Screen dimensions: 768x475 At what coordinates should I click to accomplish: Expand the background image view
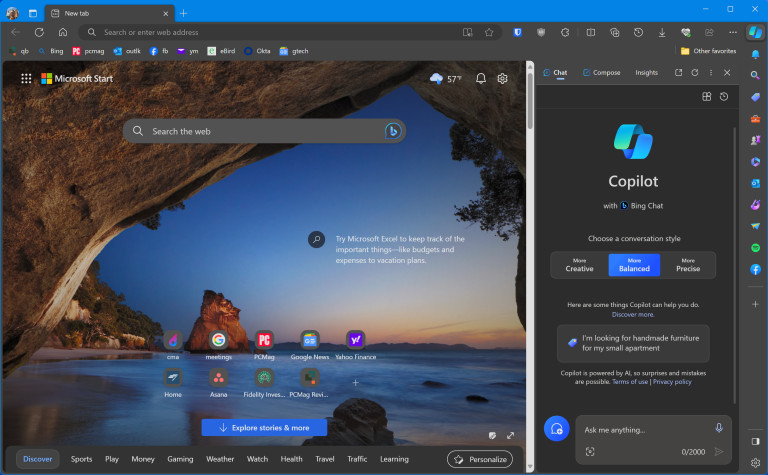point(510,435)
